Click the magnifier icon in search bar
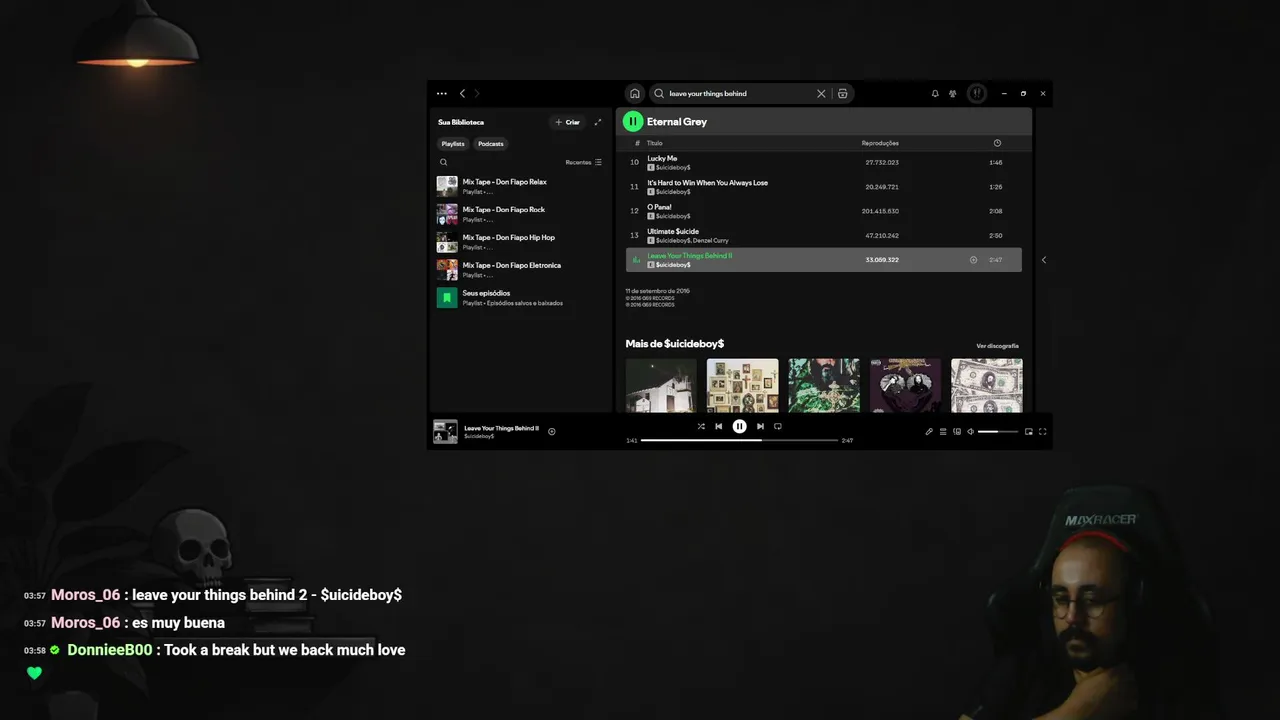The image size is (1280, 720). (659, 93)
